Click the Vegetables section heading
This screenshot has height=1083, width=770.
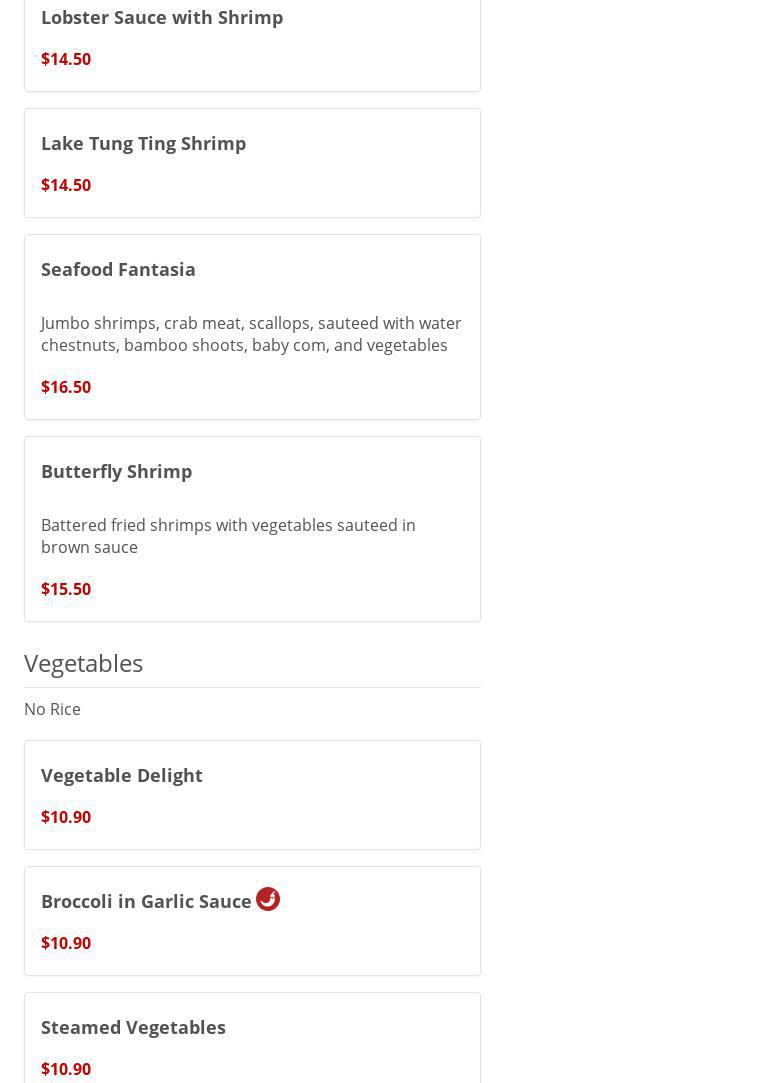83,663
